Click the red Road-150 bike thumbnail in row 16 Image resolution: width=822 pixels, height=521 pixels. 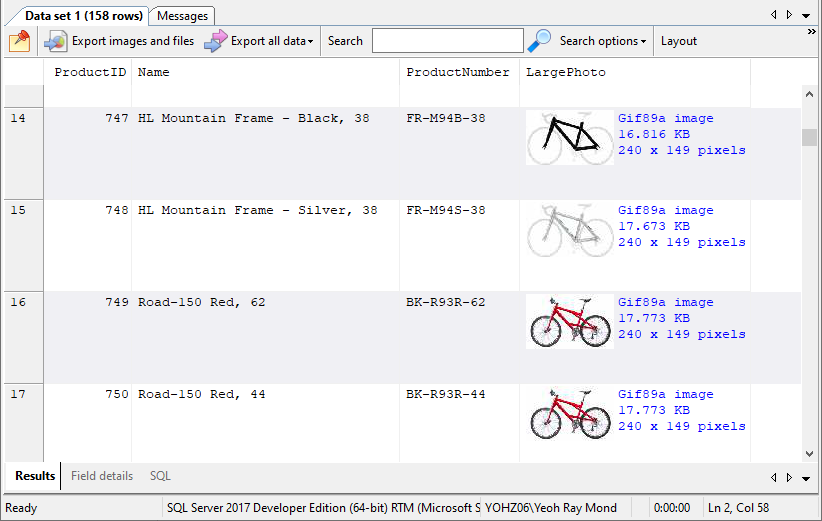[x=569, y=321]
